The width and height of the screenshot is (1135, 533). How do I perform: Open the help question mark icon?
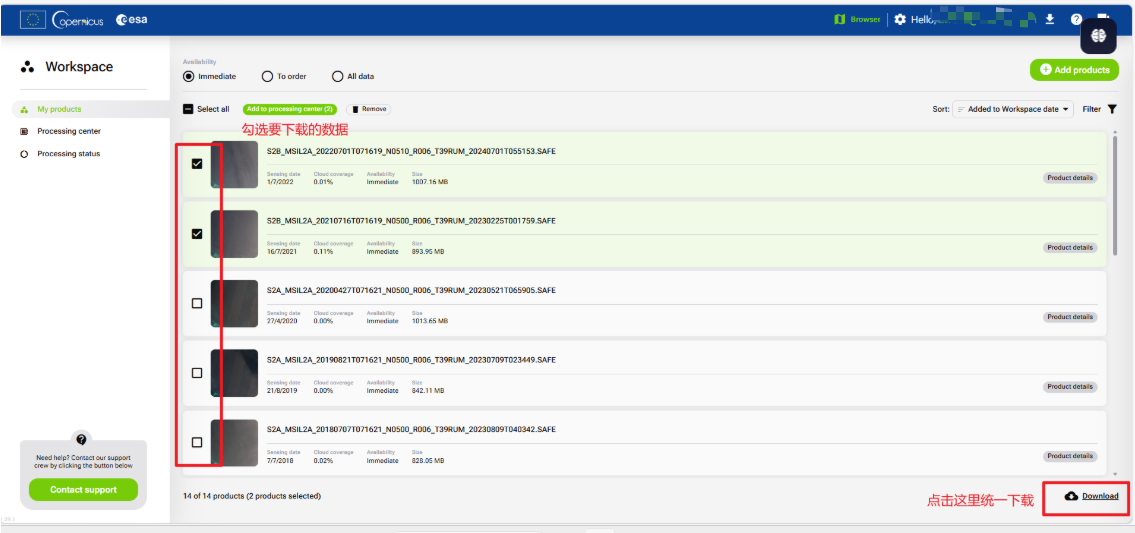coord(1076,20)
